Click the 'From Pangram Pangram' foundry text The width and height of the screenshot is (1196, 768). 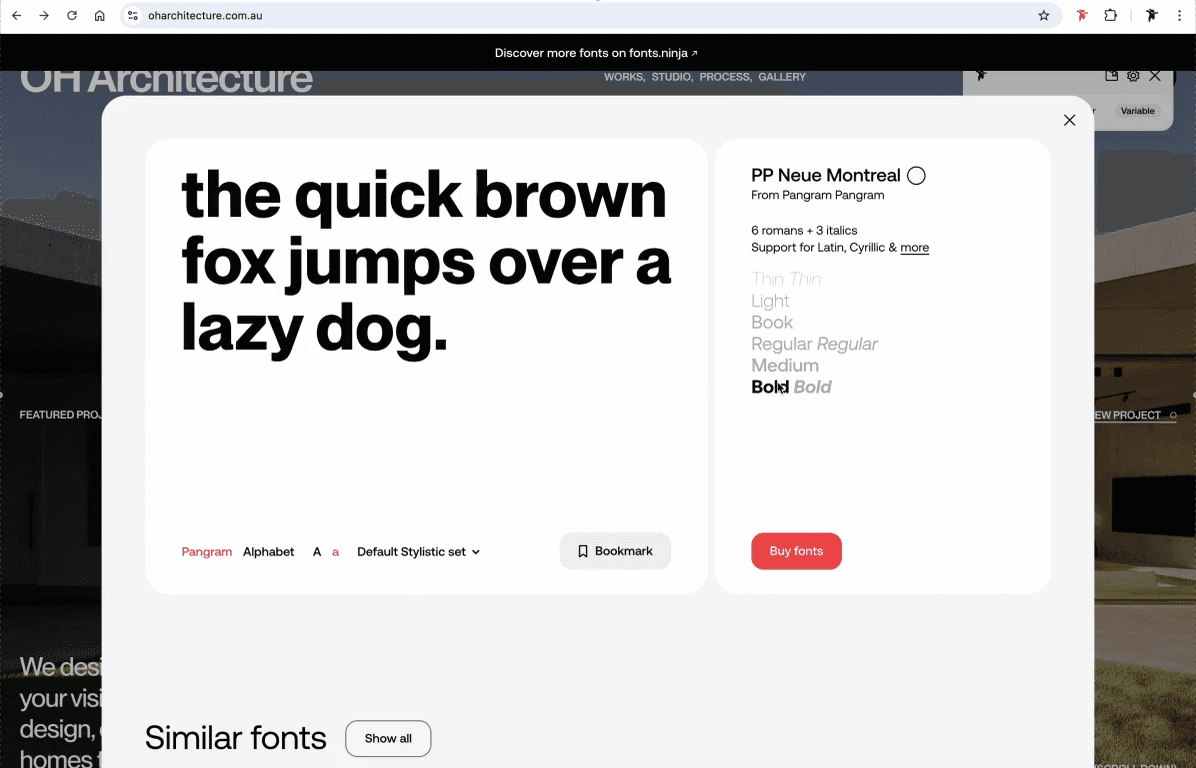[818, 195]
